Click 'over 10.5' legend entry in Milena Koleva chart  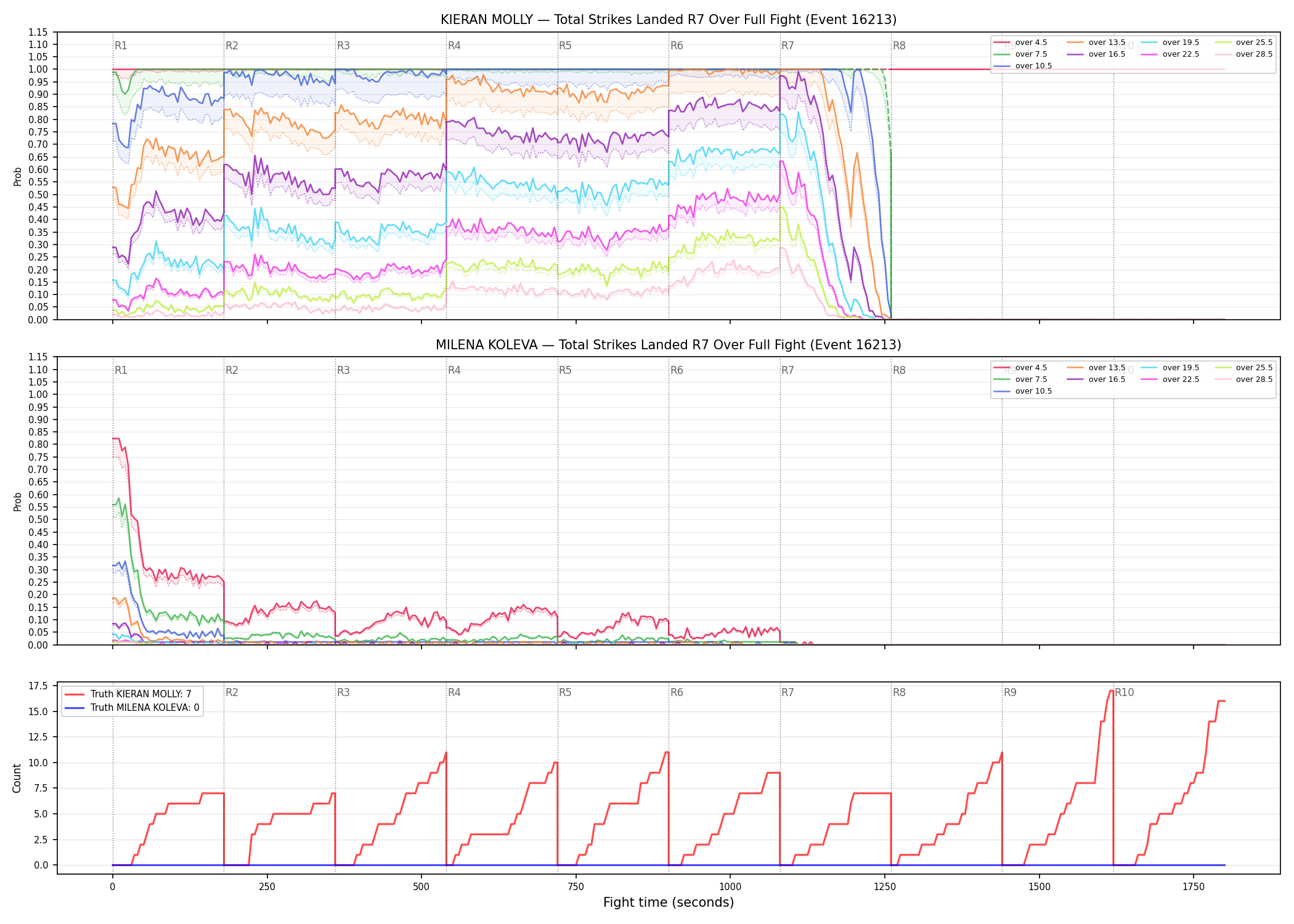1023,391
